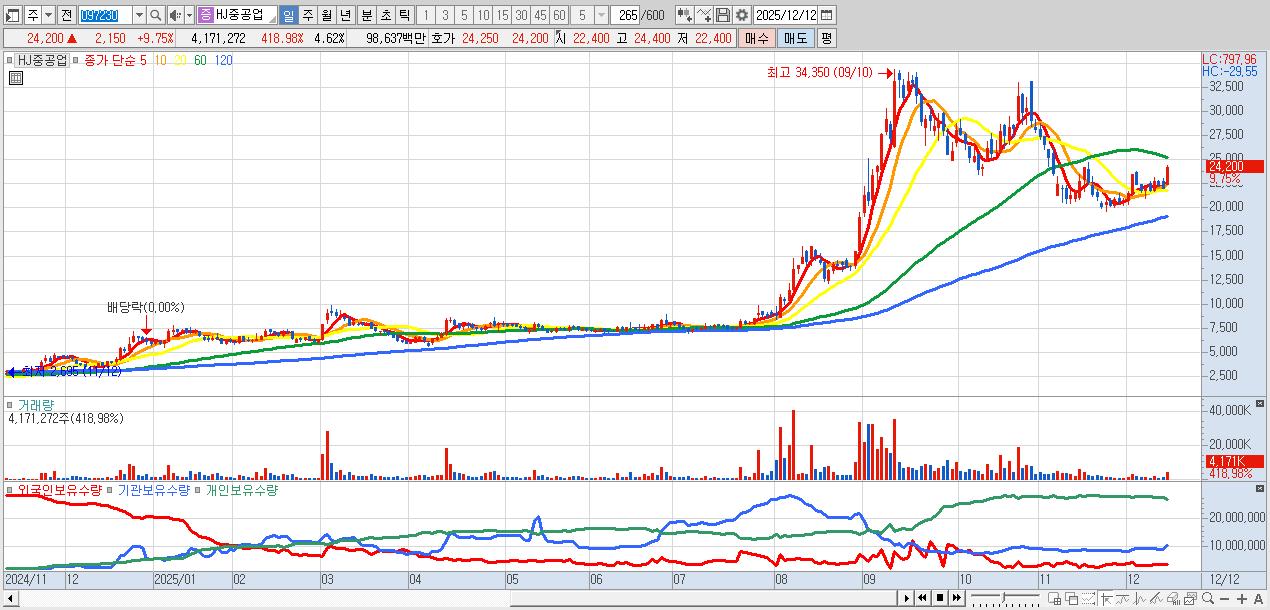Click the purple 증 badge before HJ중공업

pyautogui.click(x=206, y=15)
